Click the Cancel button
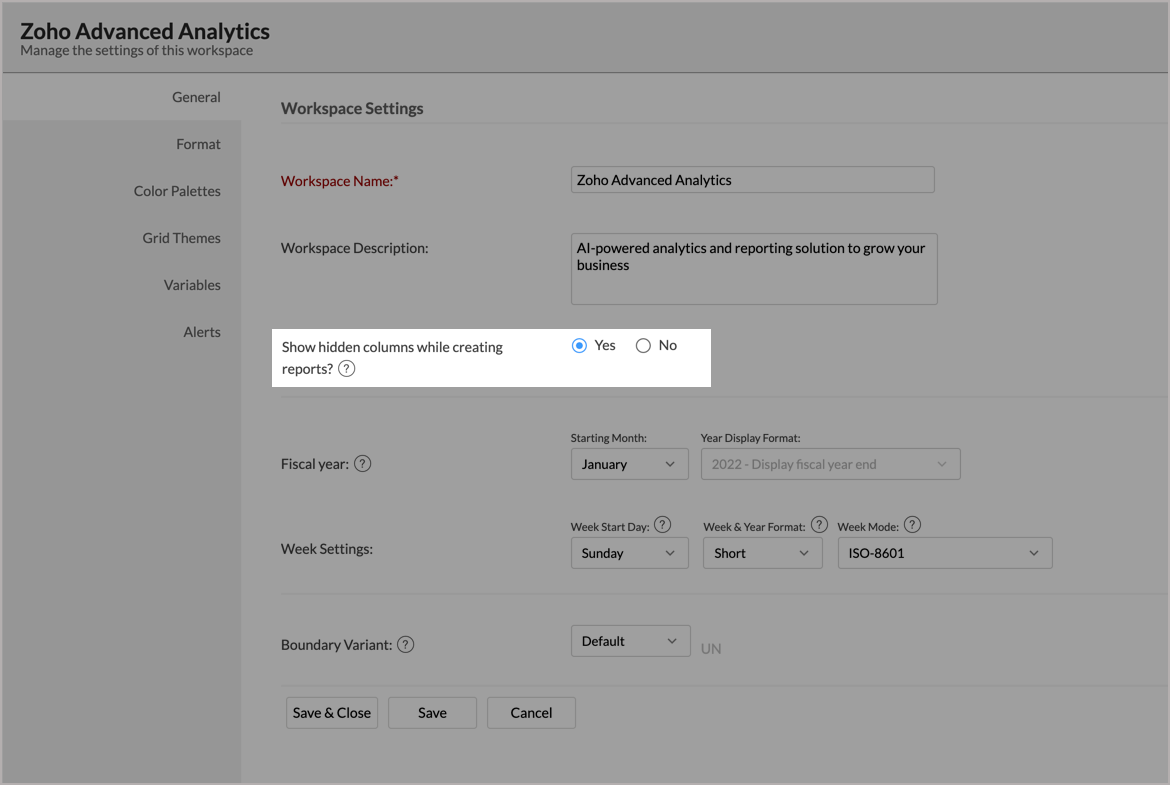The width and height of the screenshot is (1170, 785). (x=531, y=713)
